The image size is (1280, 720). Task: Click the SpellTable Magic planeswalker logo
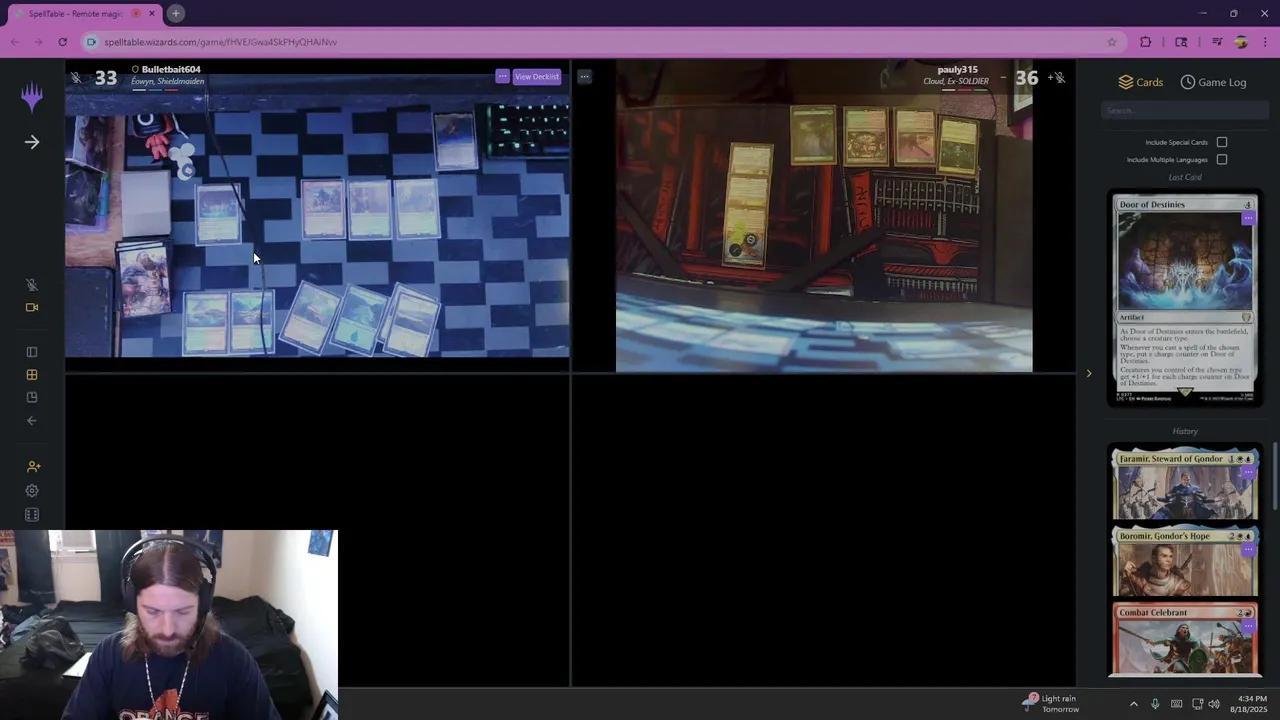(32, 96)
